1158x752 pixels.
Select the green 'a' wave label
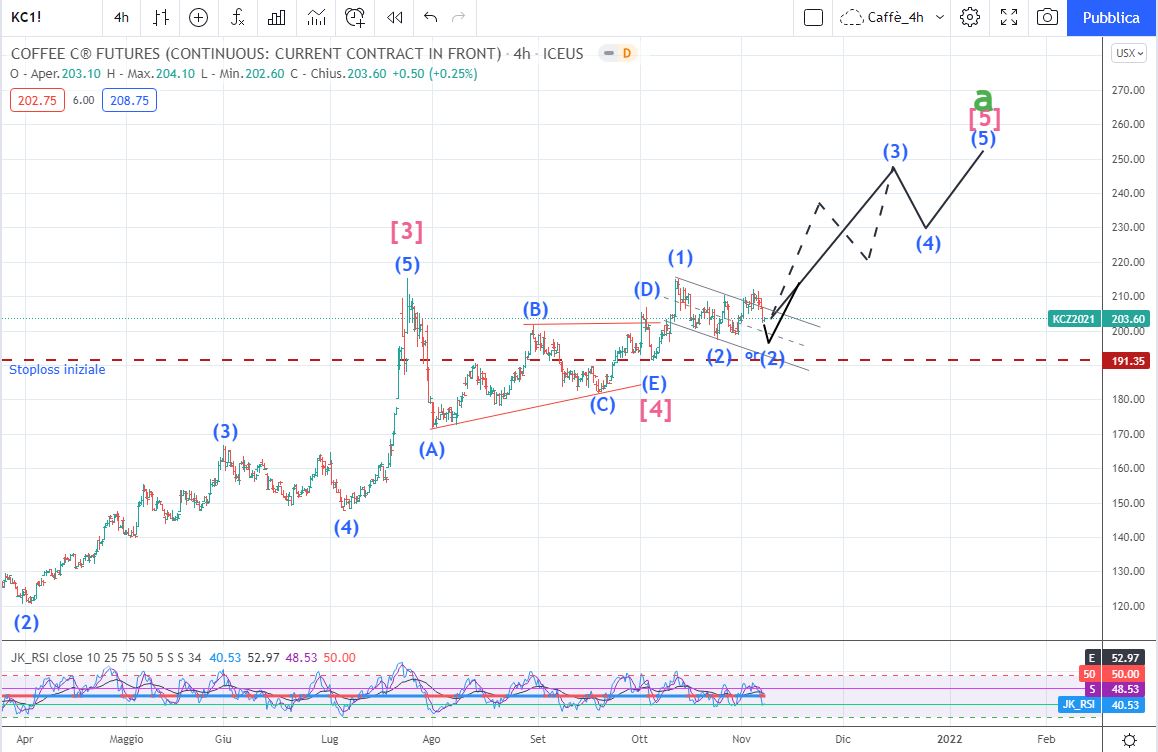983,98
